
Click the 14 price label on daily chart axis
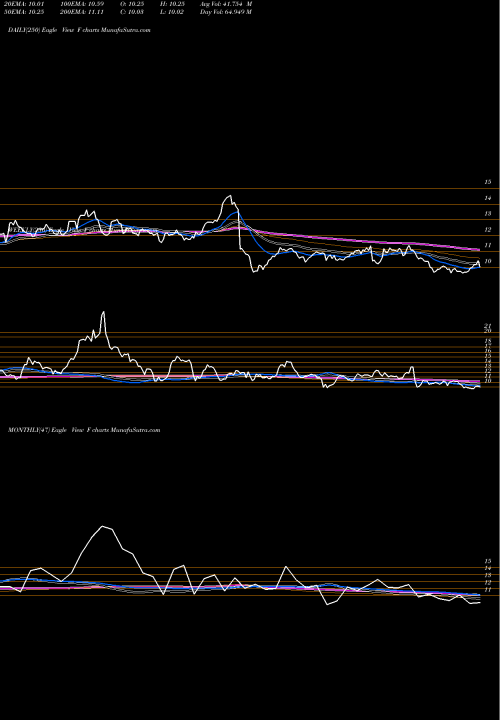coord(488,198)
